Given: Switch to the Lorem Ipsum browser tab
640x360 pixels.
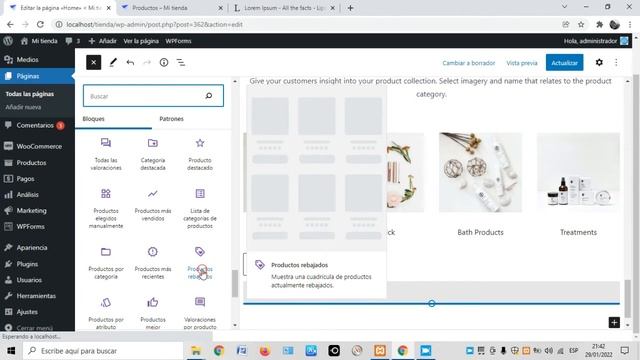Looking at the screenshot, I should pyautogui.click(x=284, y=8).
